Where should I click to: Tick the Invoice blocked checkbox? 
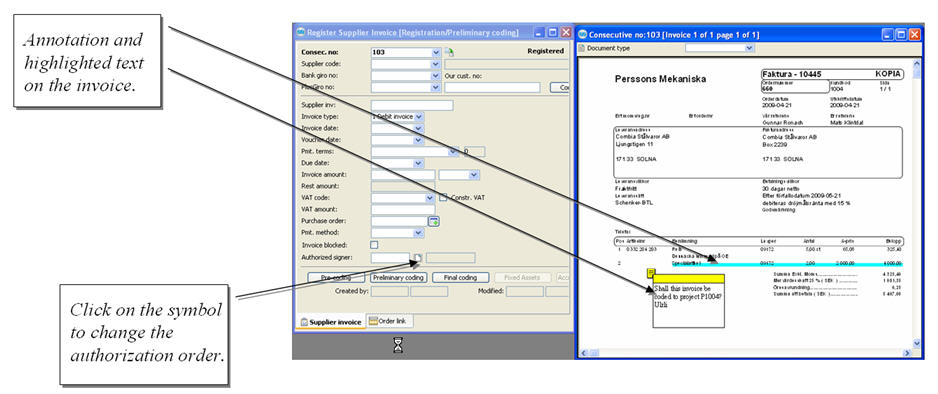[374, 245]
